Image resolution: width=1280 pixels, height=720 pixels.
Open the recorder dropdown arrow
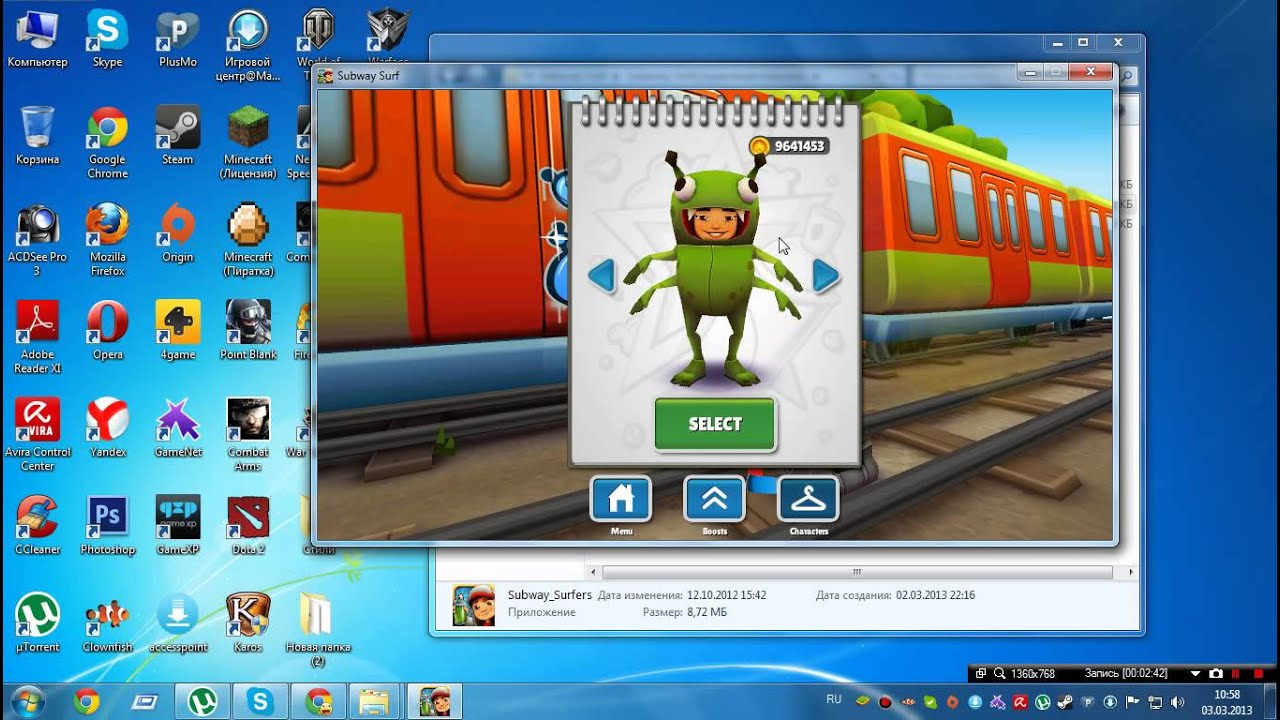pos(1195,674)
